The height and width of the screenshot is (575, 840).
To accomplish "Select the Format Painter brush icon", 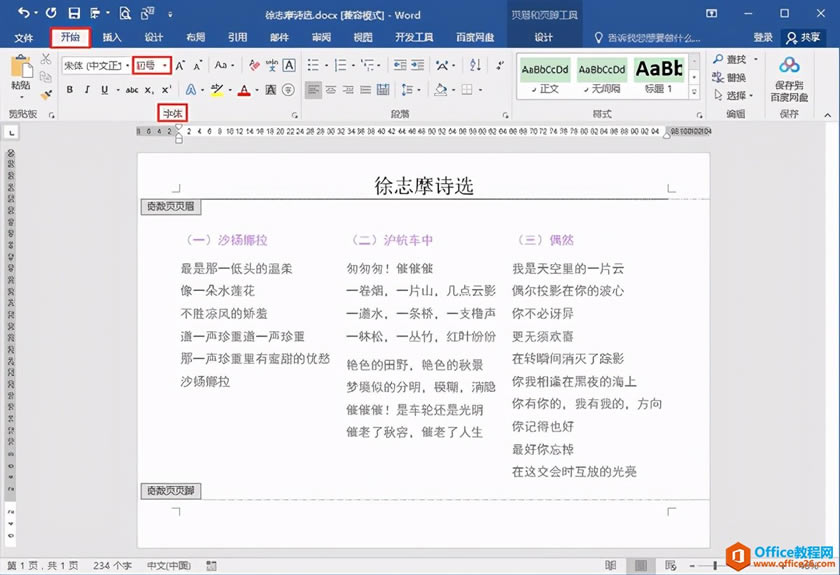I will [47, 95].
